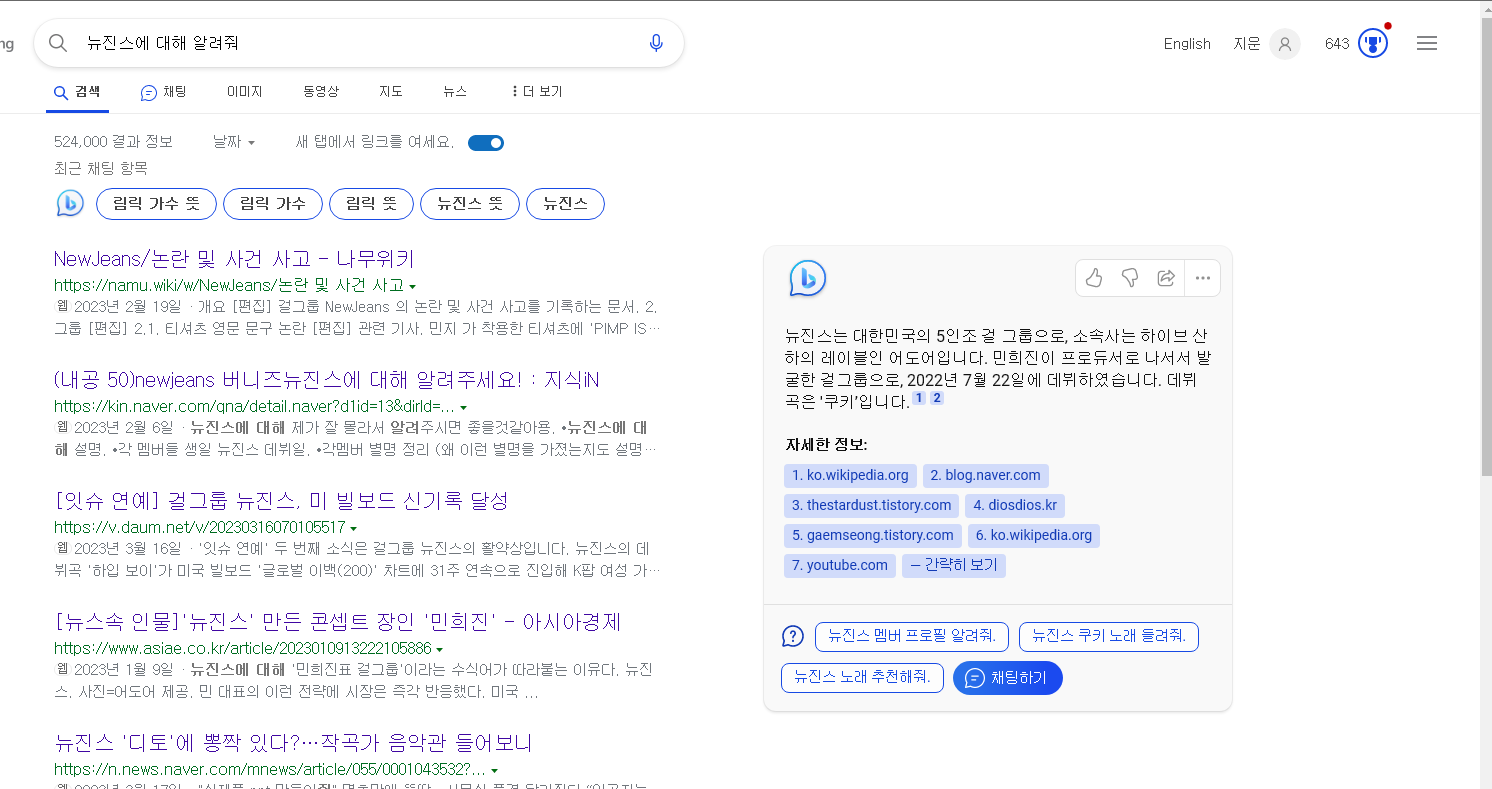1492x789 pixels.
Task: Open source 4. diosdios.kr
Action: click(1015, 505)
